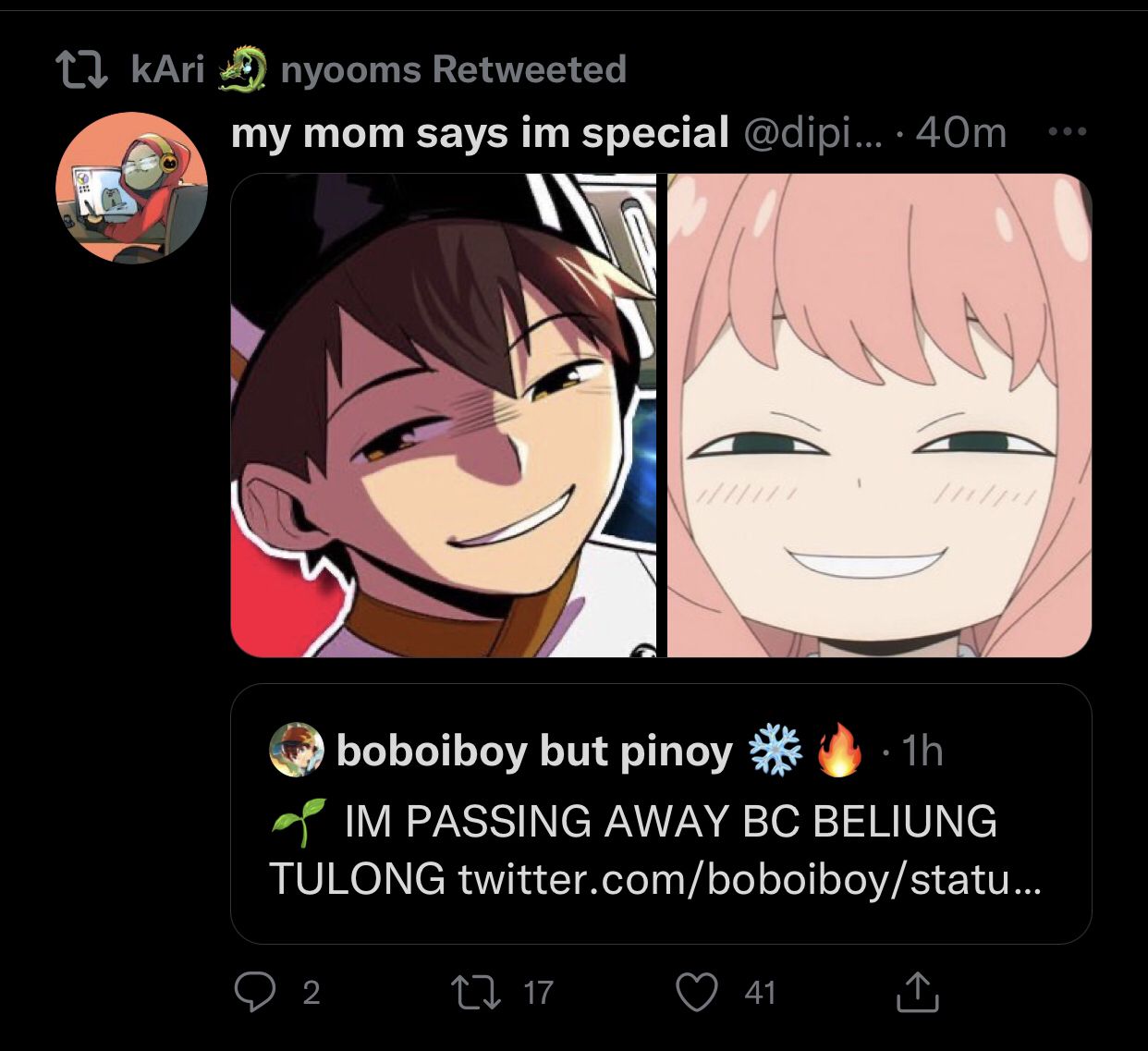This screenshot has width=1148, height=1051.
Task: Open kAri nyooms Retweeted profile link
Action: [379, 69]
